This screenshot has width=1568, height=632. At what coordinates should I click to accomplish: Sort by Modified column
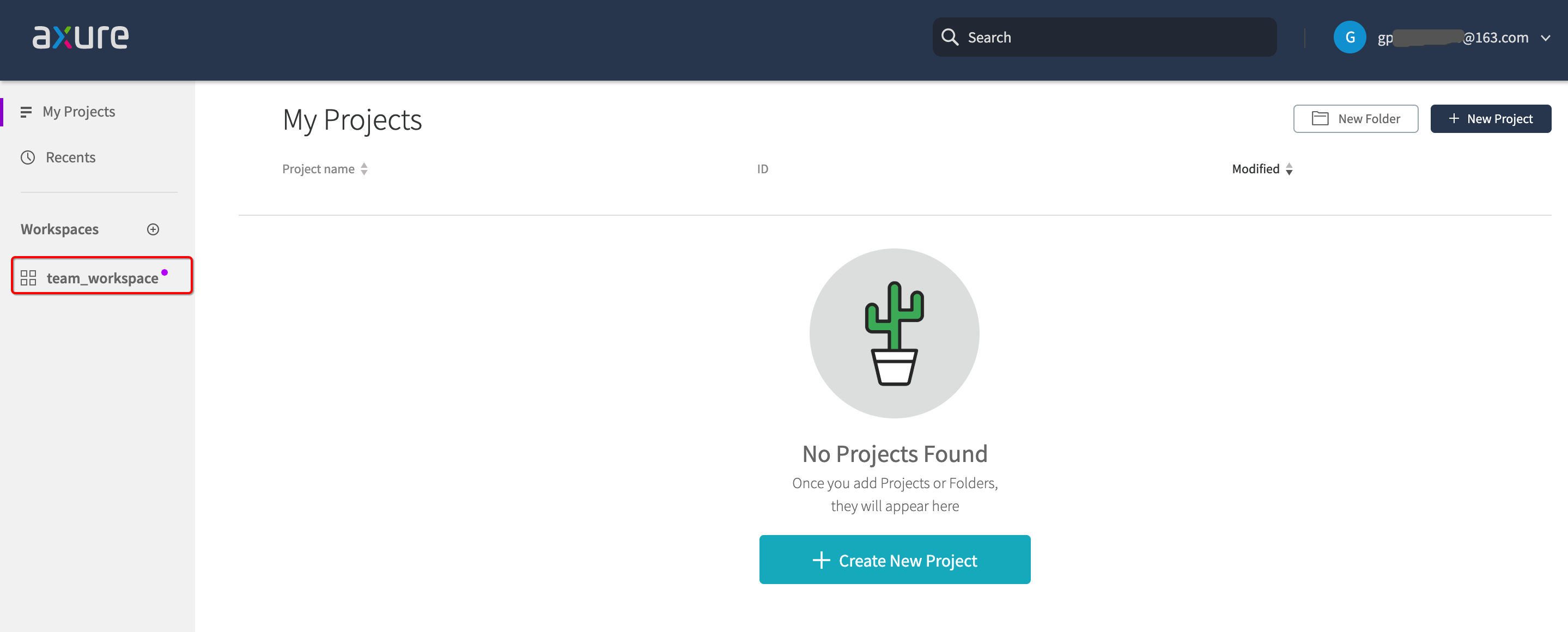click(x=1262, y=169)
